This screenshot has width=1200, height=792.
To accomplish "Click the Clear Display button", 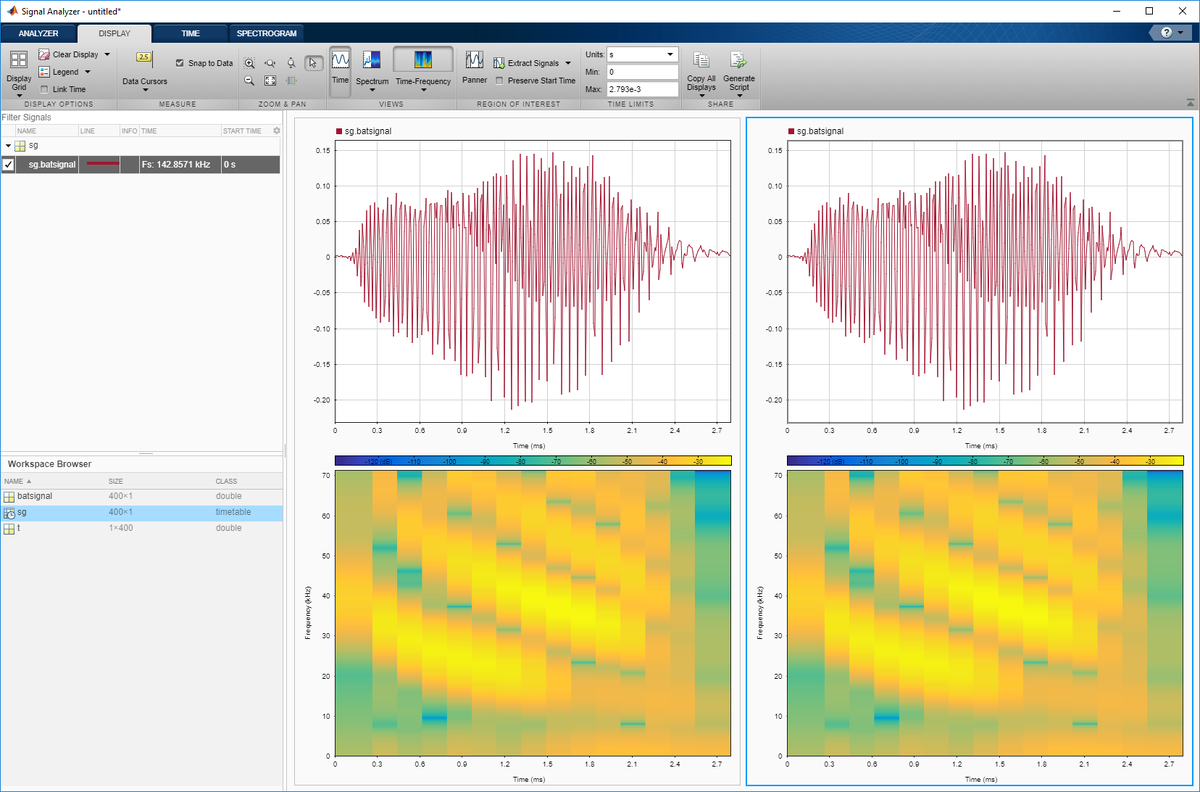I will pos(74,54).
